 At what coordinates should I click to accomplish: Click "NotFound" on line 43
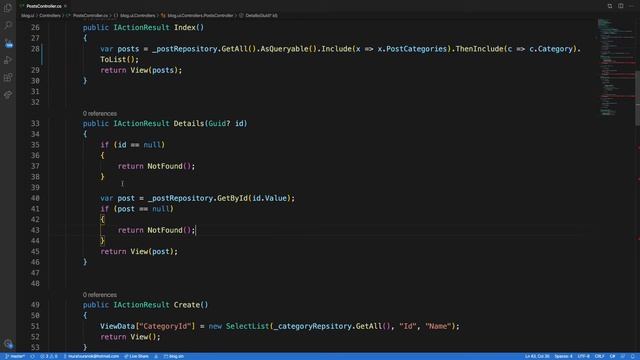165,230
